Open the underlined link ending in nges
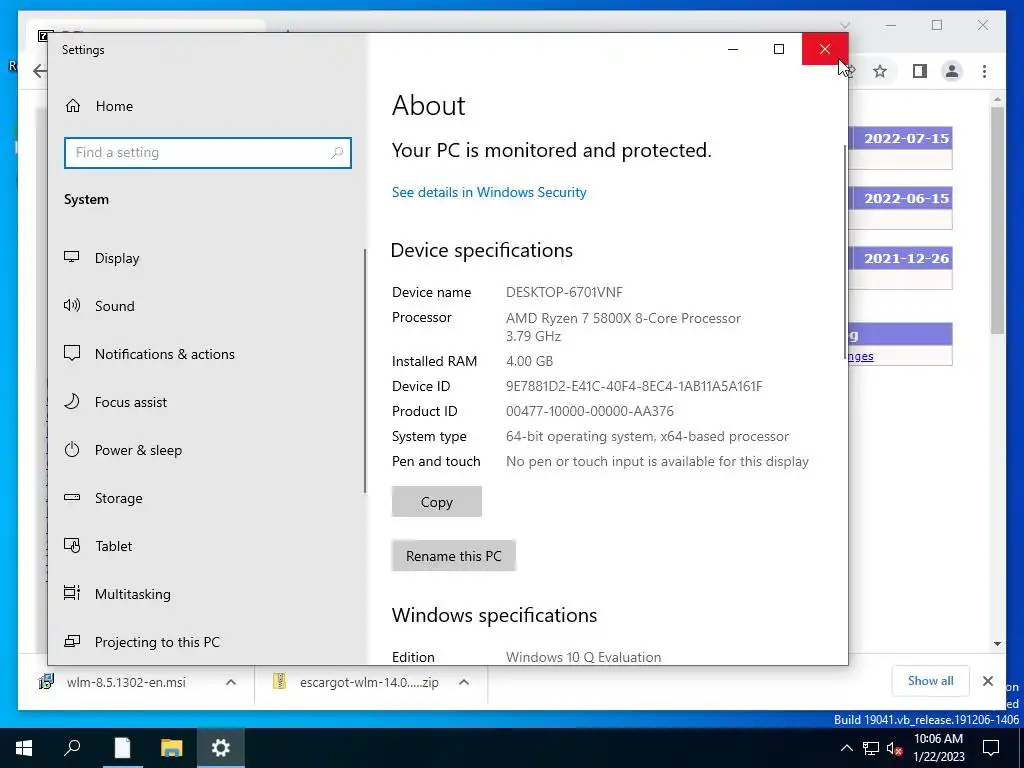Viewport: 1024px width, 768px height. [861, 357]
